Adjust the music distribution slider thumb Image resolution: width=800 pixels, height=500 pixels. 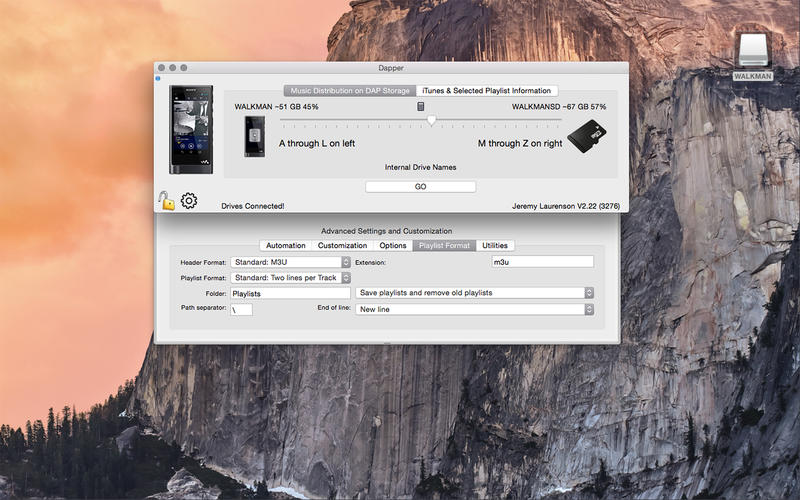[432, 120]
